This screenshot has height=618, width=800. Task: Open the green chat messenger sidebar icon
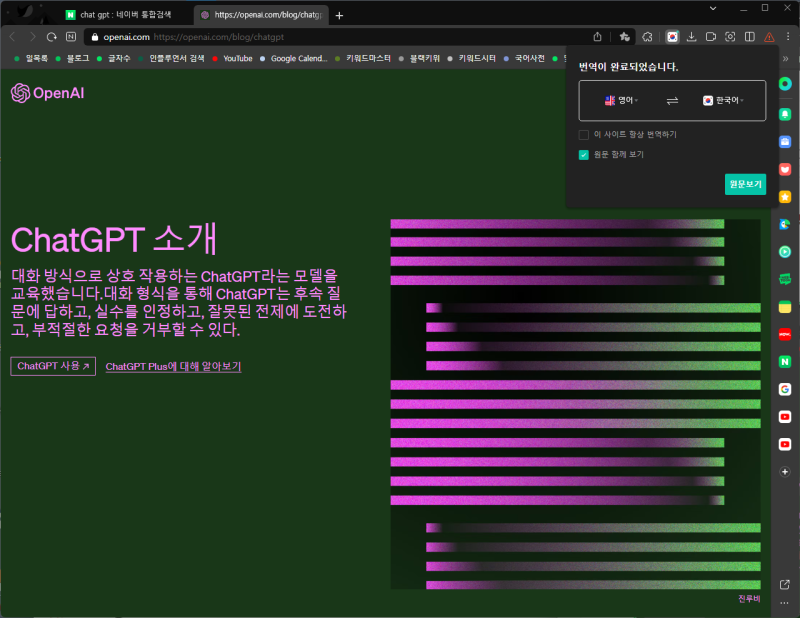click(784, 278)
